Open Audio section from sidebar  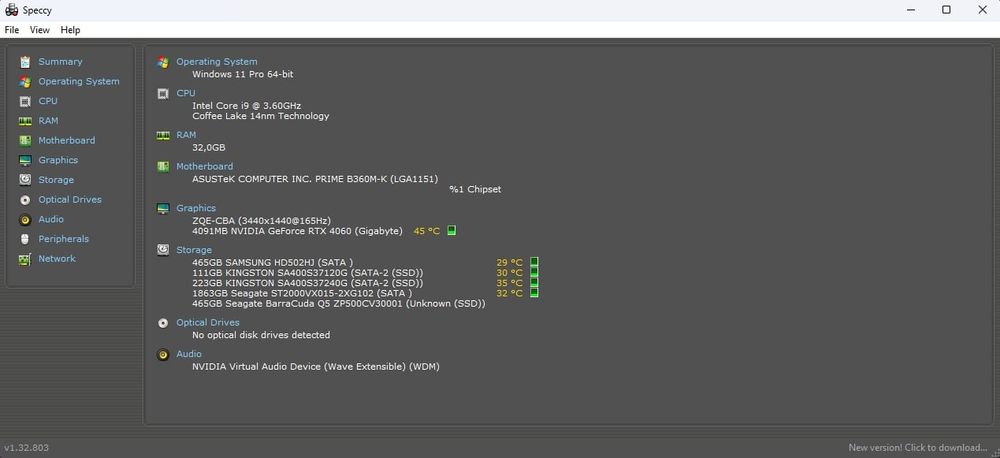coord(51,219)
